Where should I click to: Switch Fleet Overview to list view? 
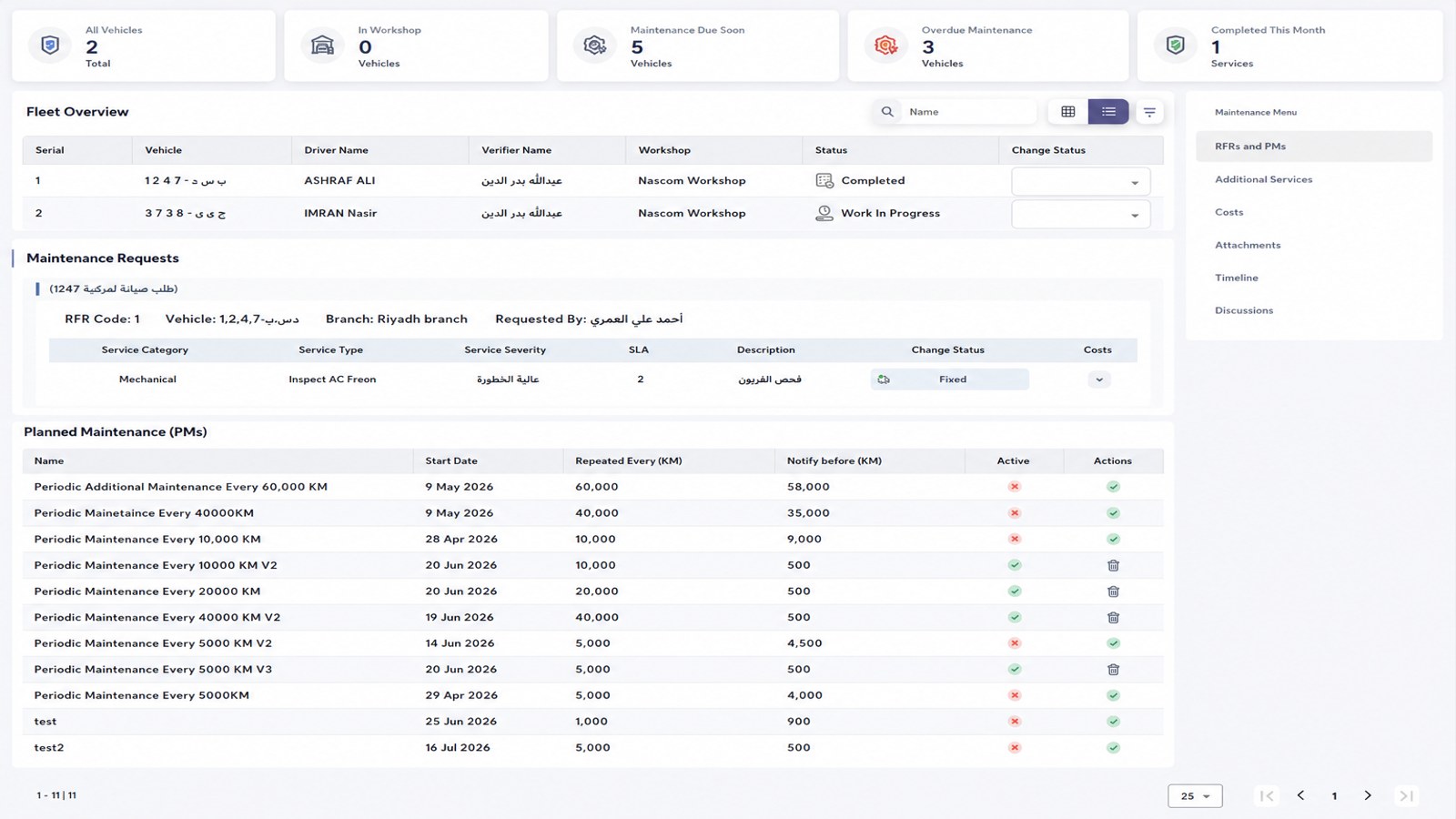coord(1108,112)
